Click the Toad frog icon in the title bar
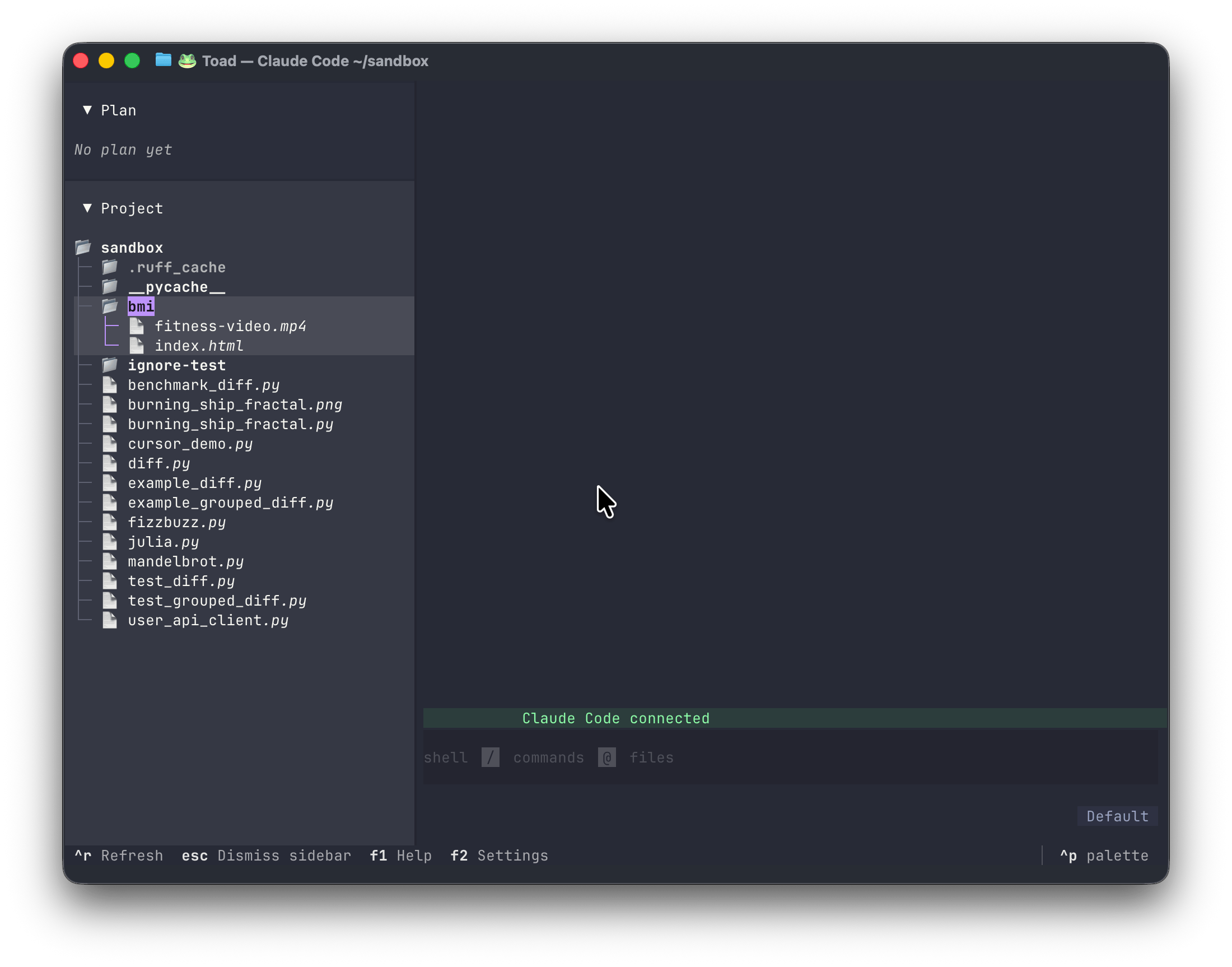This screenshot has width=1232, height=967. (x=186, y=61)
